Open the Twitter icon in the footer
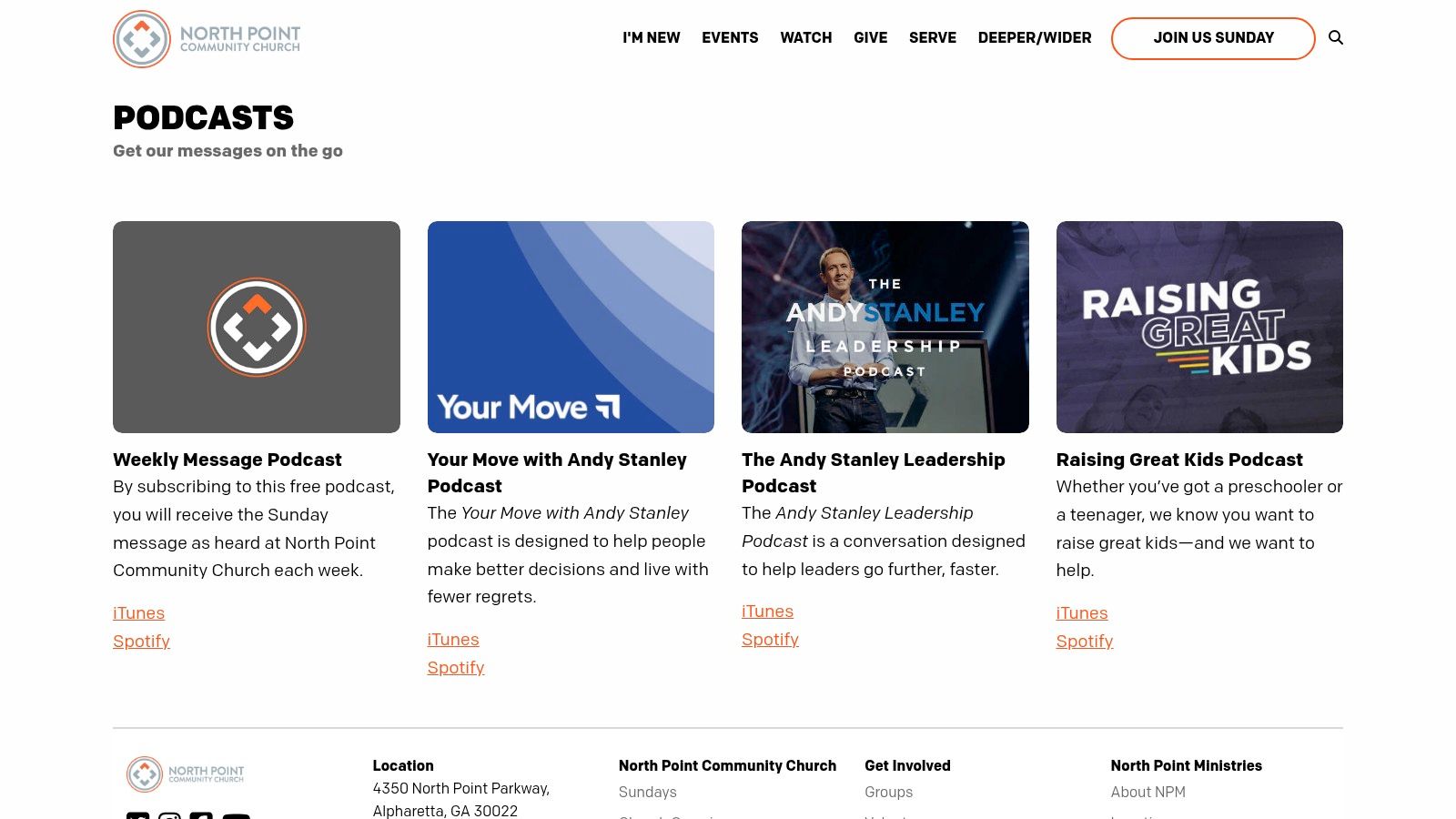 137,815
